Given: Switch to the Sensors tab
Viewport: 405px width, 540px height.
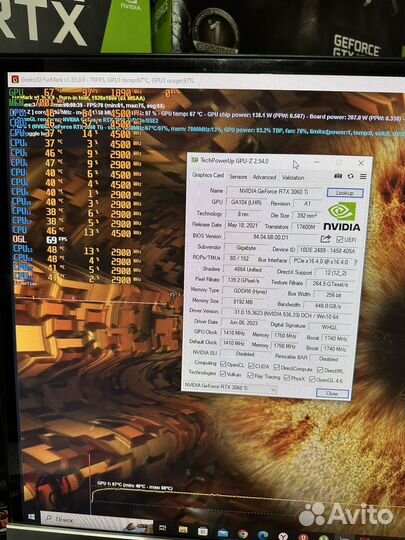Looking at the screenshot, I should point(238,176).
